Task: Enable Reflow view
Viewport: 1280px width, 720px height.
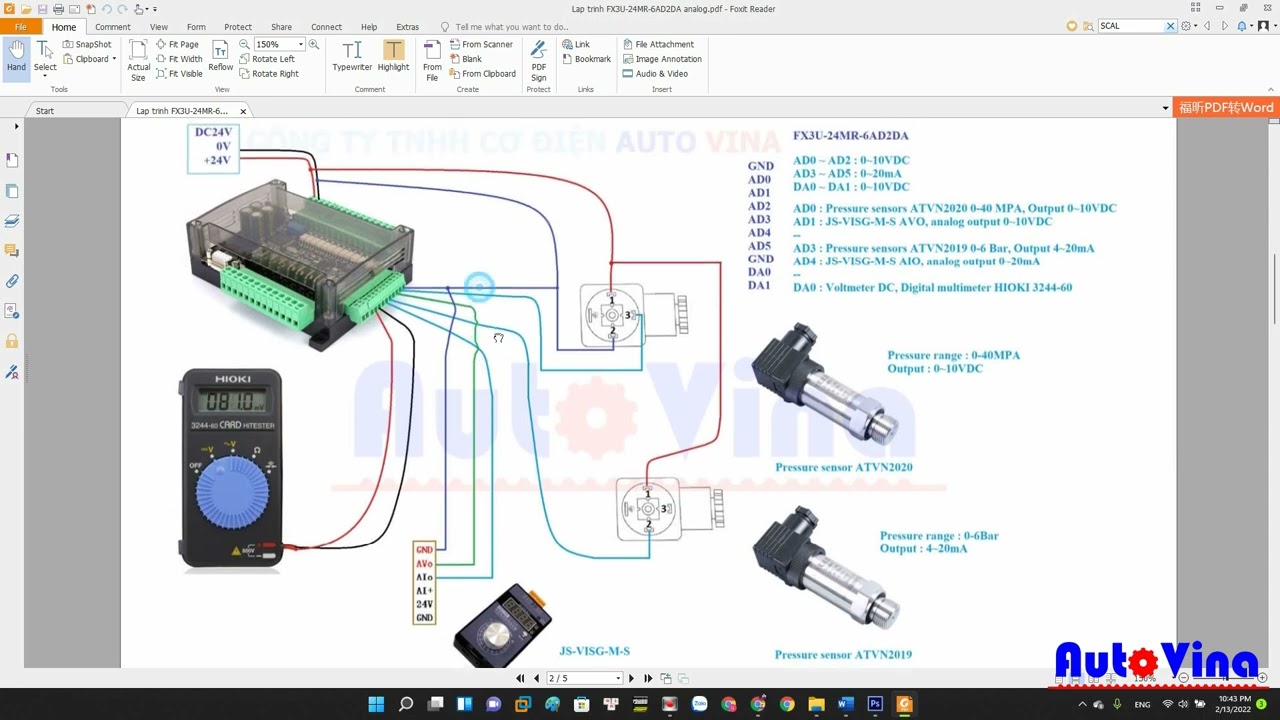Action: click(x=221, y=56)
